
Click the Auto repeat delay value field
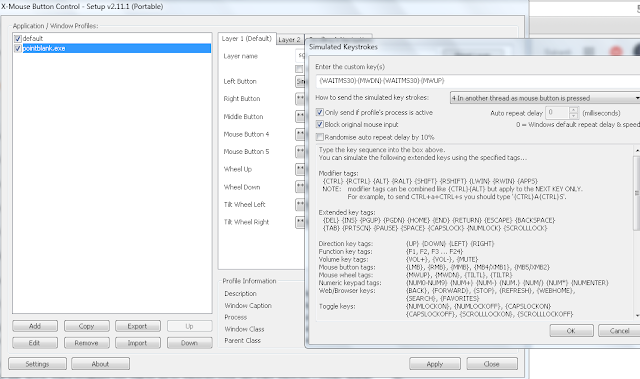pyautogui.click(x=557, y=113)
